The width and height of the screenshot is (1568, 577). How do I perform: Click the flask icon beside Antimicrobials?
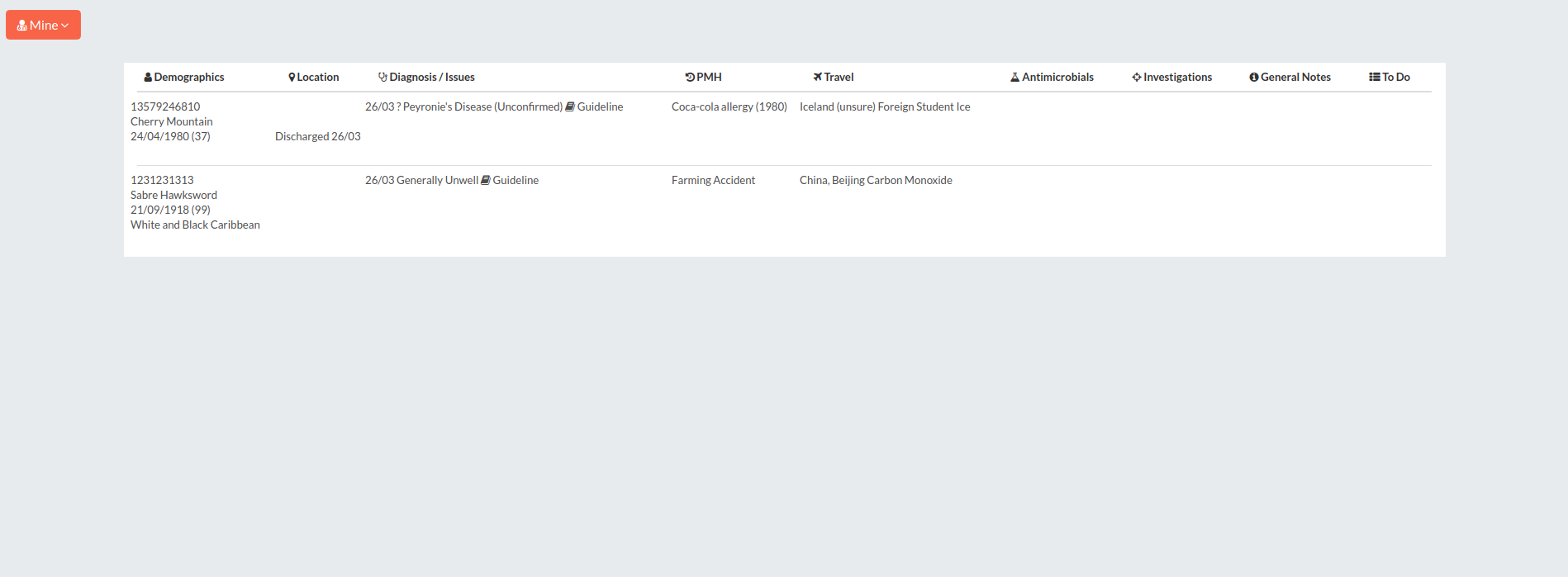(1014, 77)
